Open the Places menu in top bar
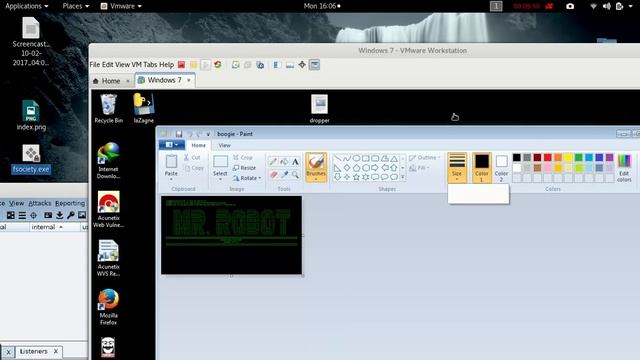Viewport: 640px width, 360px height. (76, 6)
